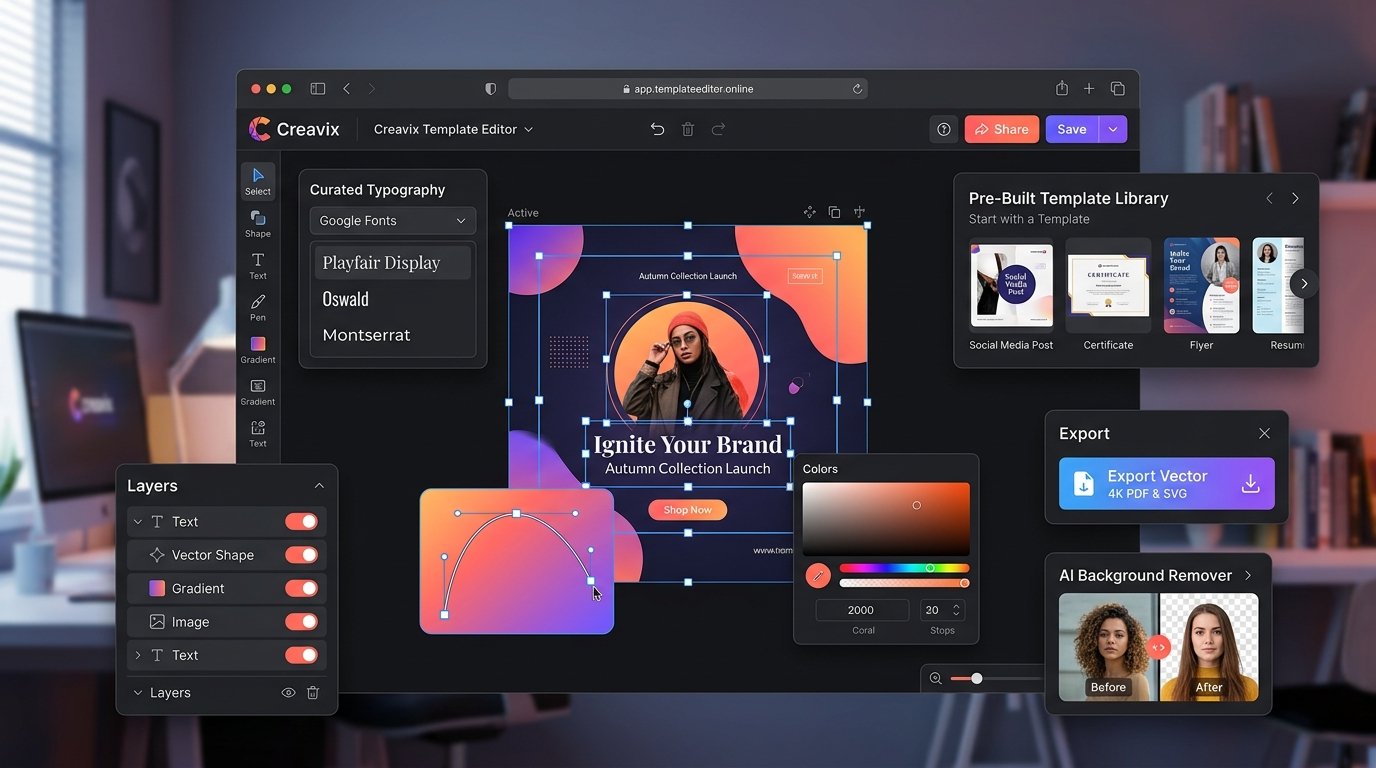The height and width of the screenshot is (768, 1376).
Task: Toggle the collapsed Text layer switch
Action: tap(301, 655)
